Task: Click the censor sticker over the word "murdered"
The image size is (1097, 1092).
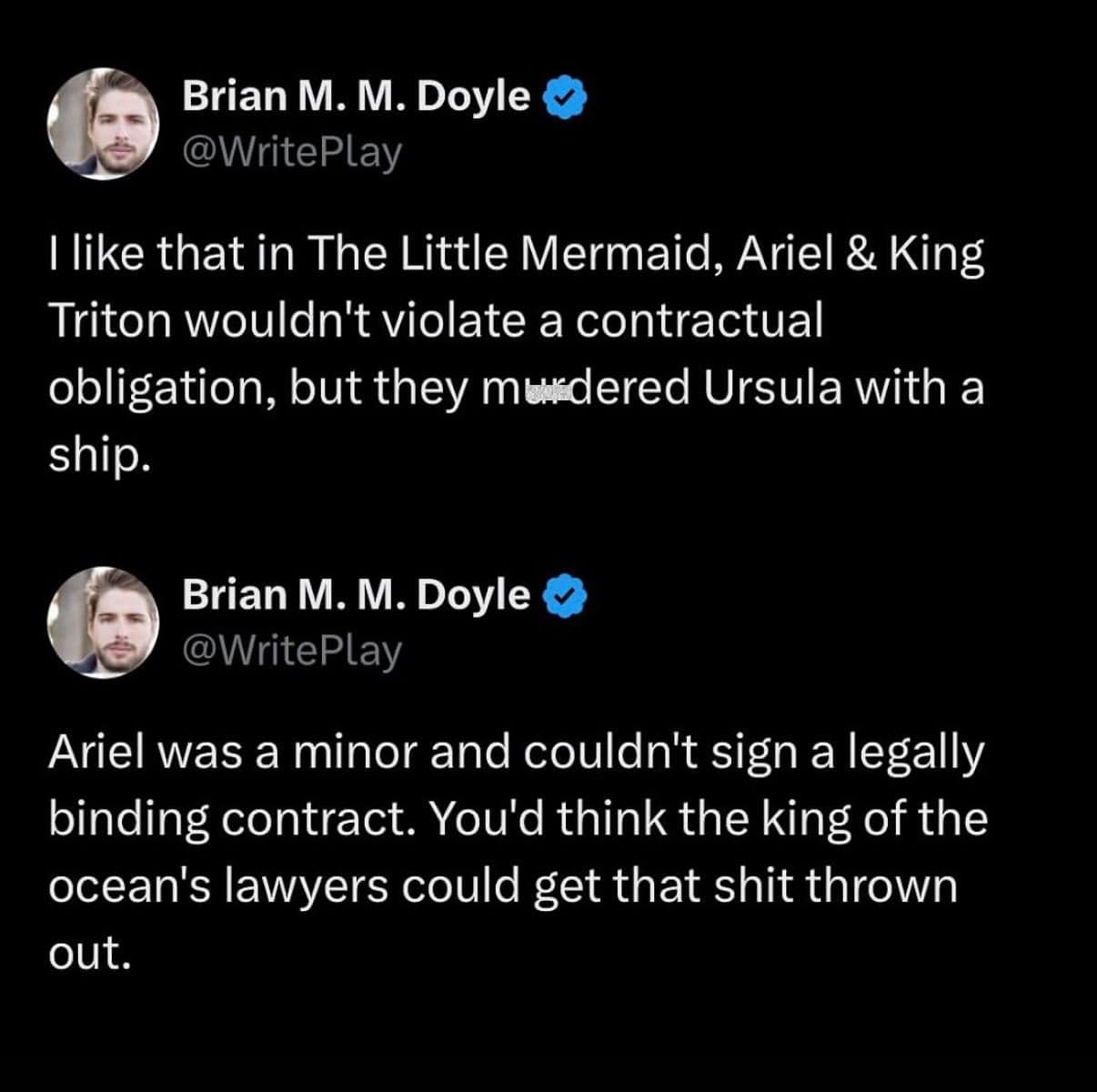Action: [550, 391]
